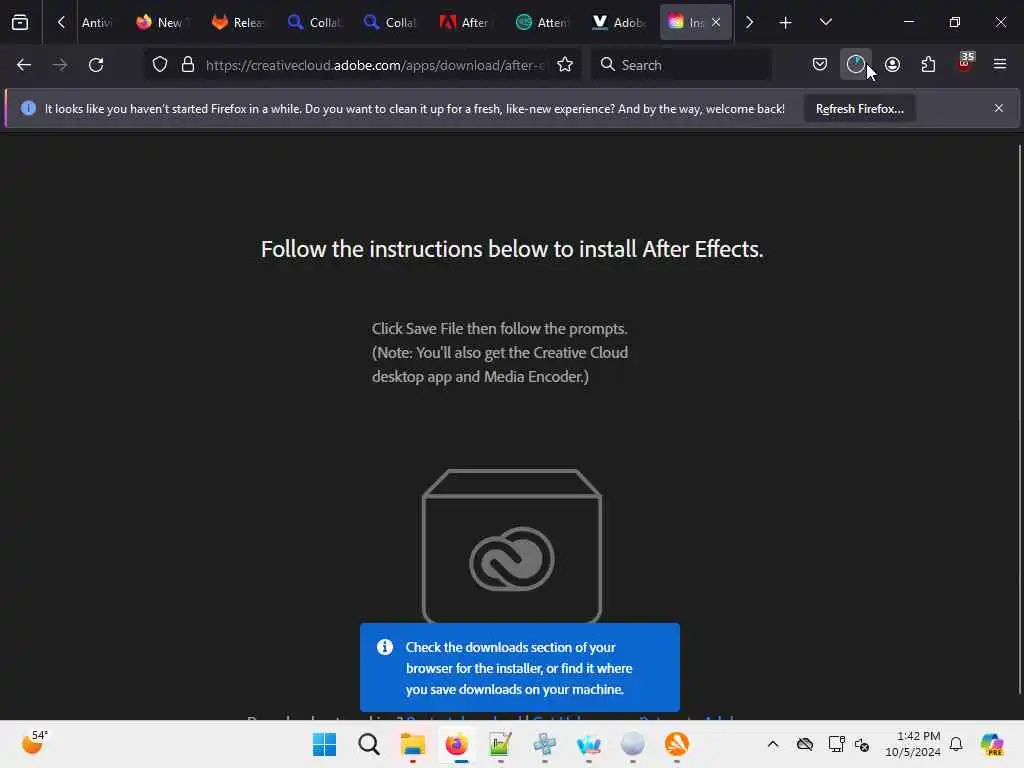The height and width of the screenshot is (768, 1024).
Task: Click the creativecloud.adobe.com address bar
Action: coord(374,65)
